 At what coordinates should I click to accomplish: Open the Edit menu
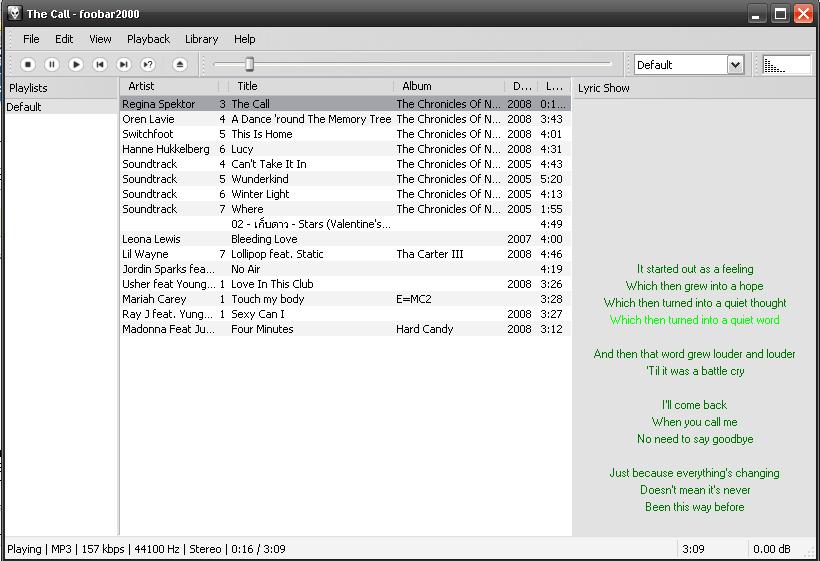click(x=64, y=39)
